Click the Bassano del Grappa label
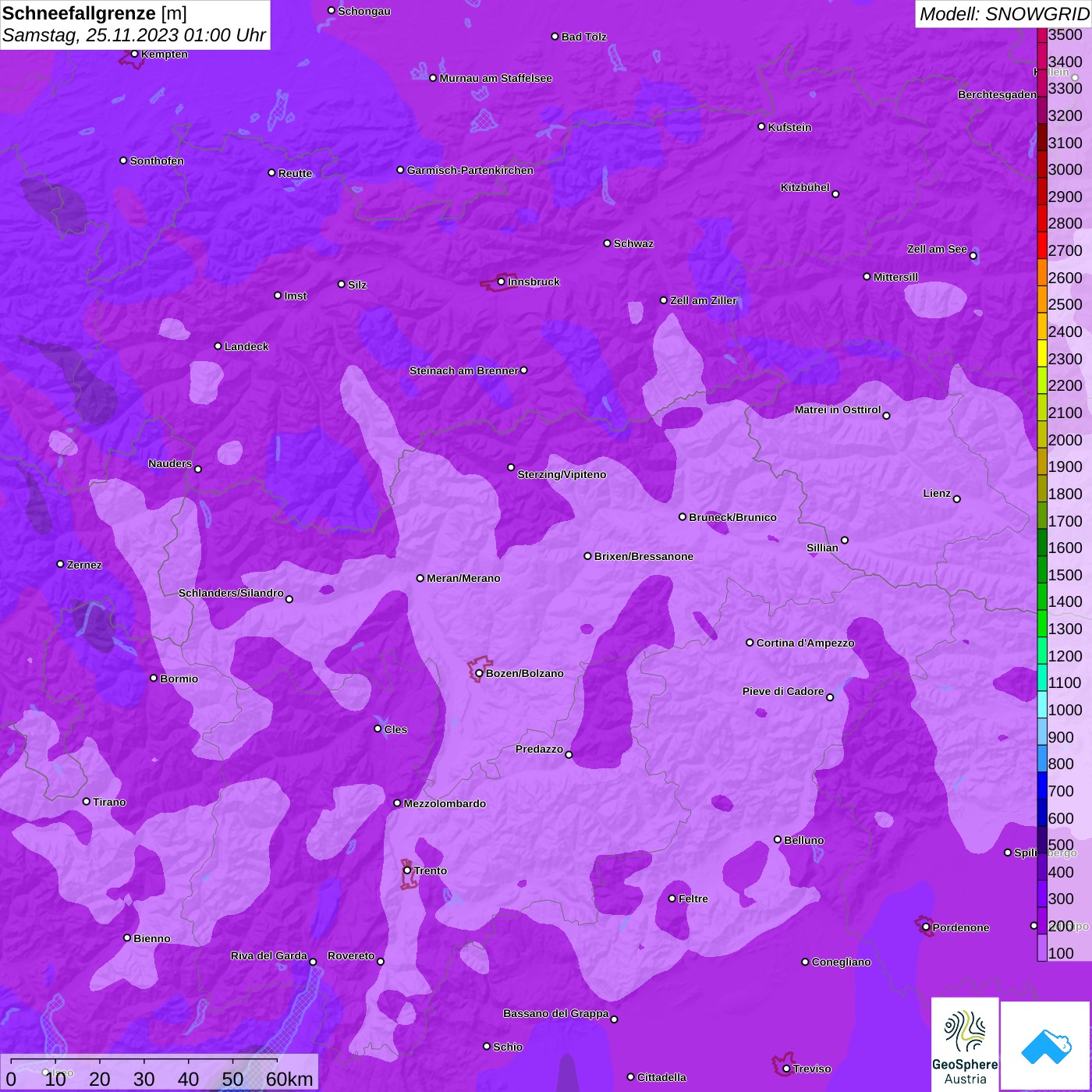Image resolution: width=1092 pixels, height=1092 pixels. click(x=556, y=1013)
